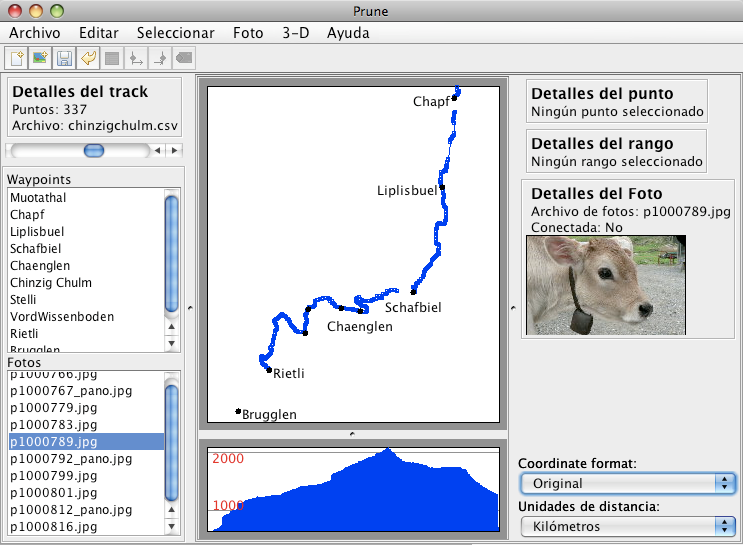Screen dimensions: 743x545
Task: Open the Archivo menu
Action: point(35,33)
